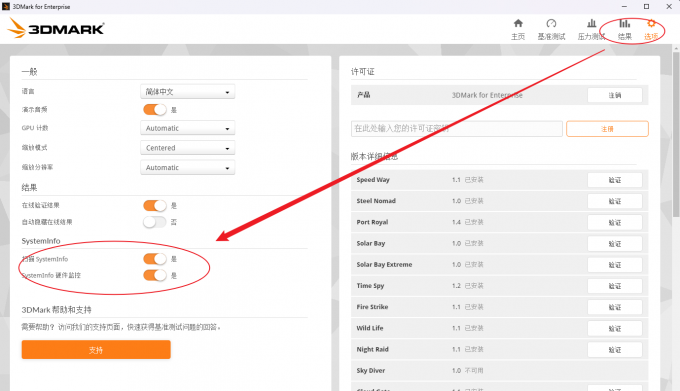
Task: Toggle the Scan SystemInfo switch
Action: [x=155, y=259]
